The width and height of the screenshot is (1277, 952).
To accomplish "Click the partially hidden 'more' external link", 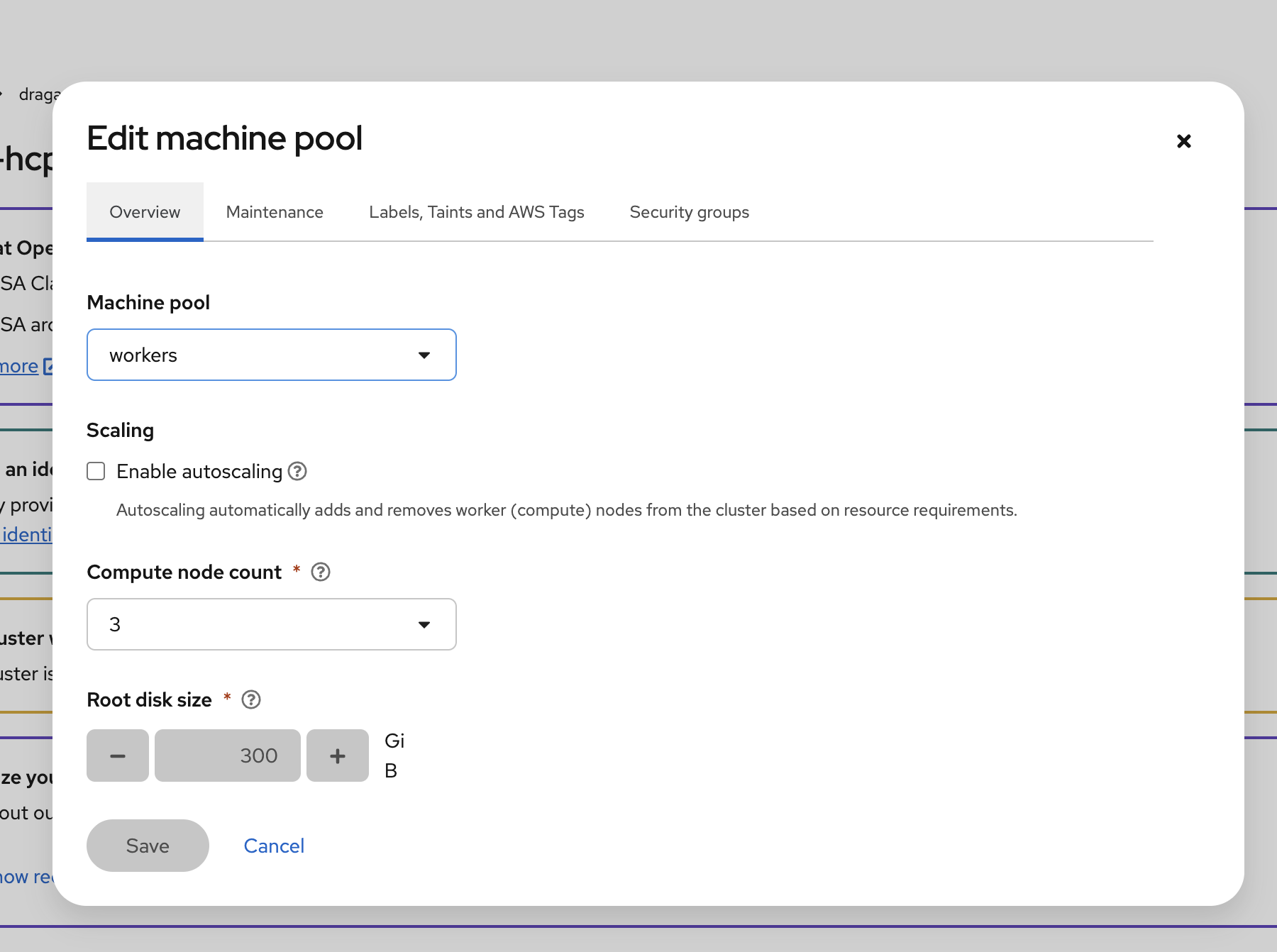I will pyautogui.click(x=20, y=366).
